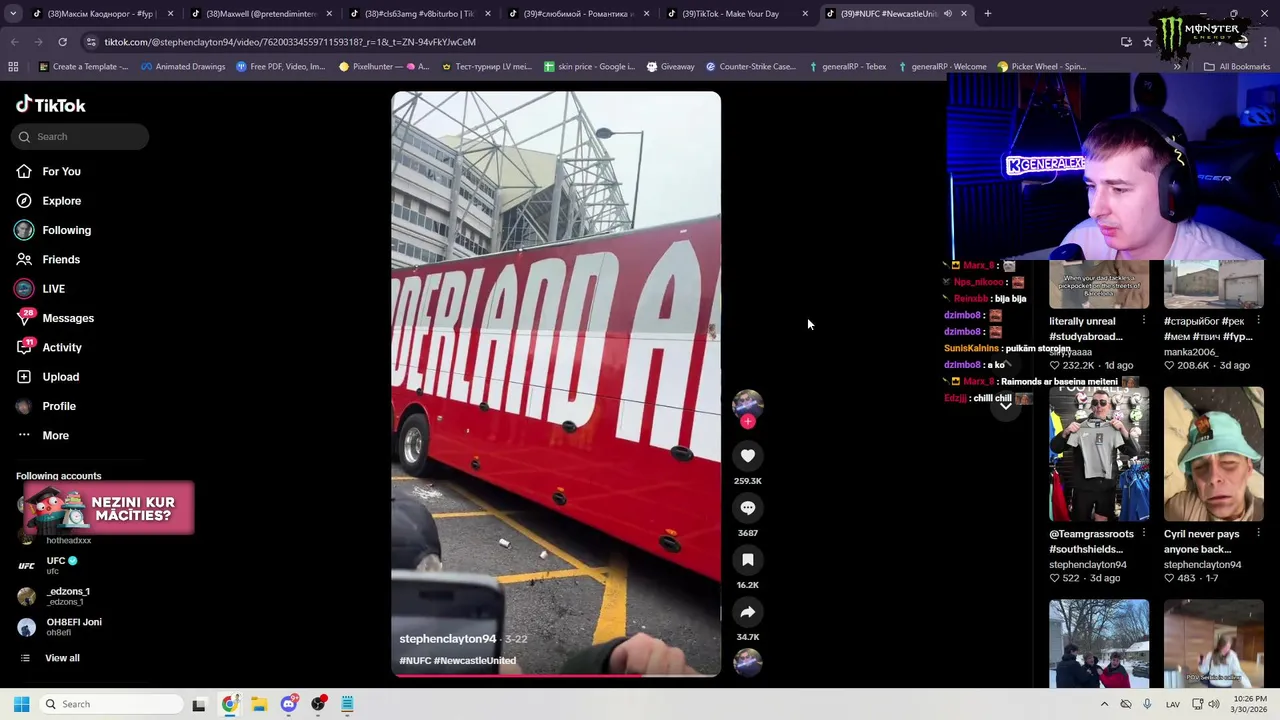Viewport: 1280px width, 720px height.
Task: Click the #NewcastleUnited hashtag
Action: 475,660
